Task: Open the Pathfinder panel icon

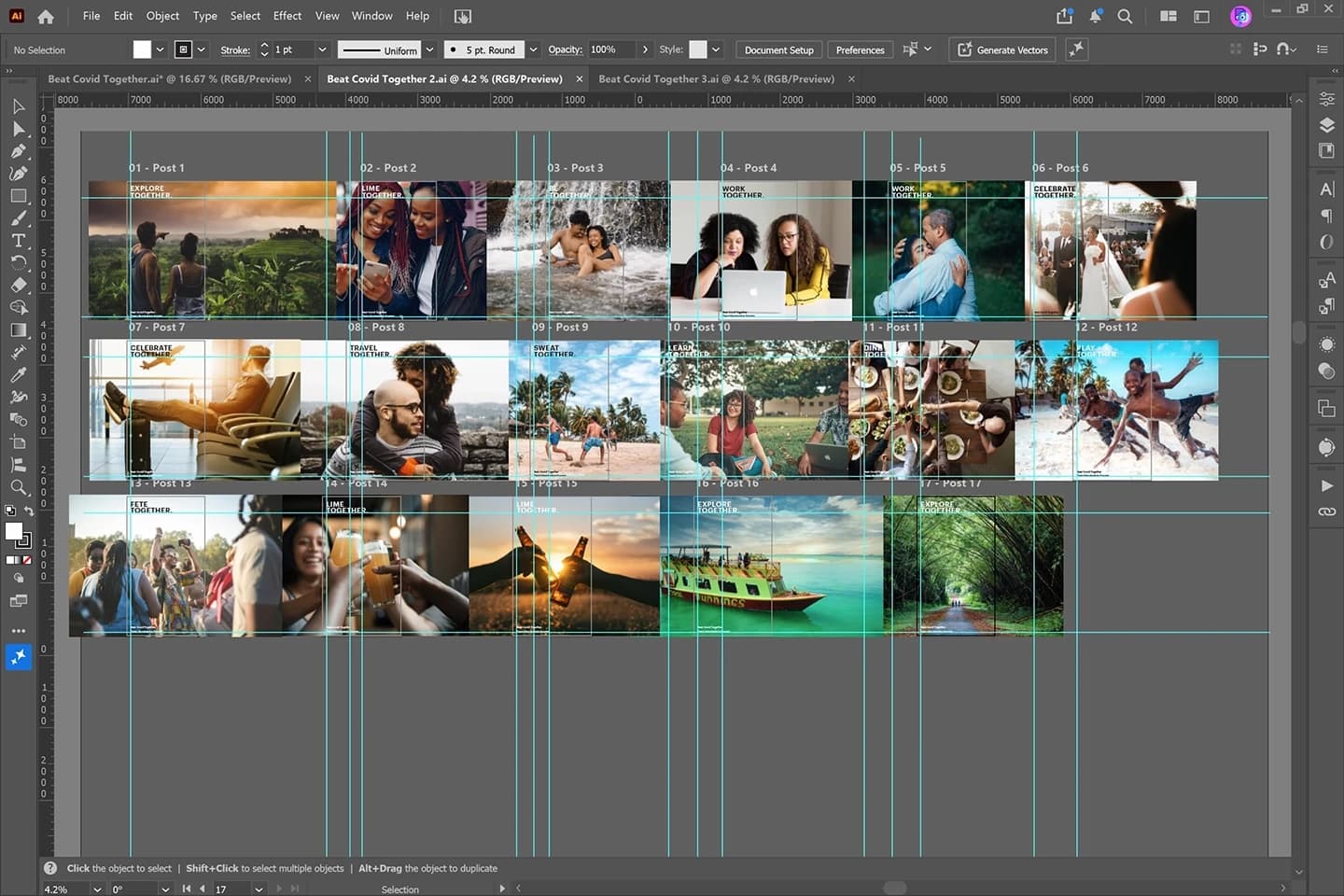Action: click(x=1326, y=408)
